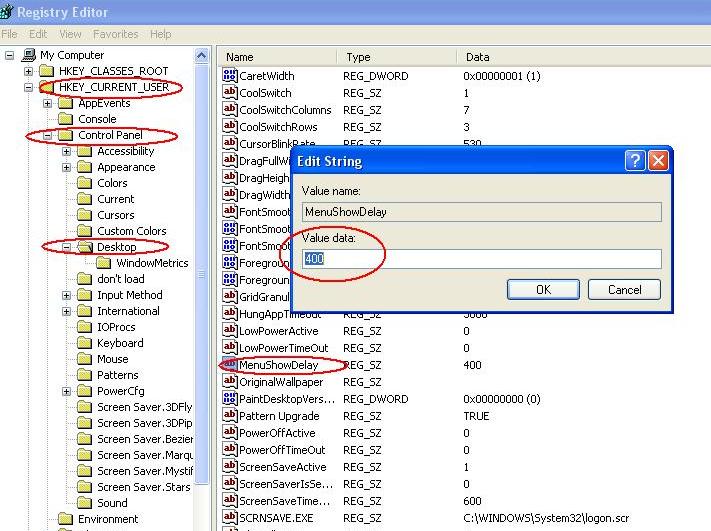The image size is (711, 531).
Task: Select the CoolSwitchColumns string icon
Action: coord(230,109)
